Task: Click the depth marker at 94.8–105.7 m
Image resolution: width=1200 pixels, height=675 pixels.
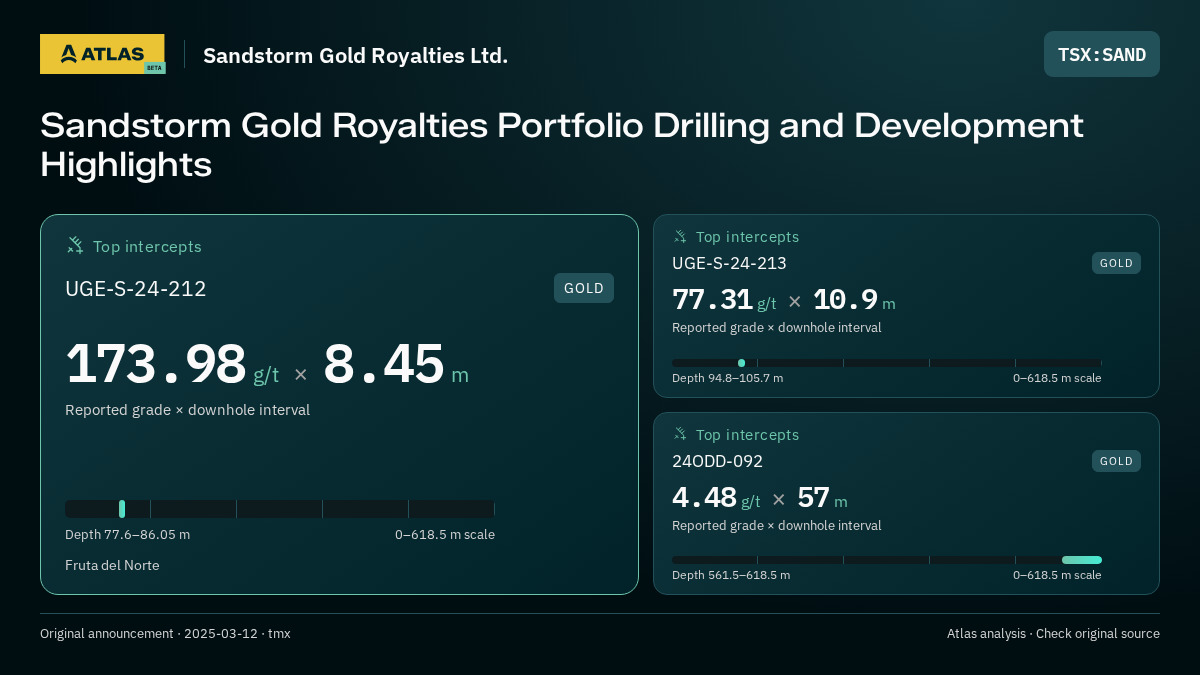Action: pos(741,363)
